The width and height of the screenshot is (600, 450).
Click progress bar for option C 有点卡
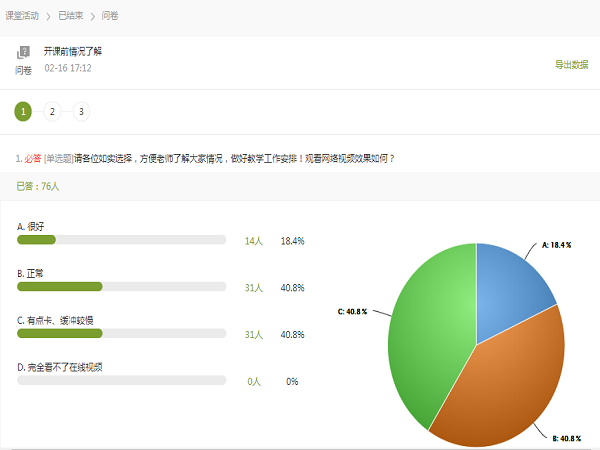(122, 333)
